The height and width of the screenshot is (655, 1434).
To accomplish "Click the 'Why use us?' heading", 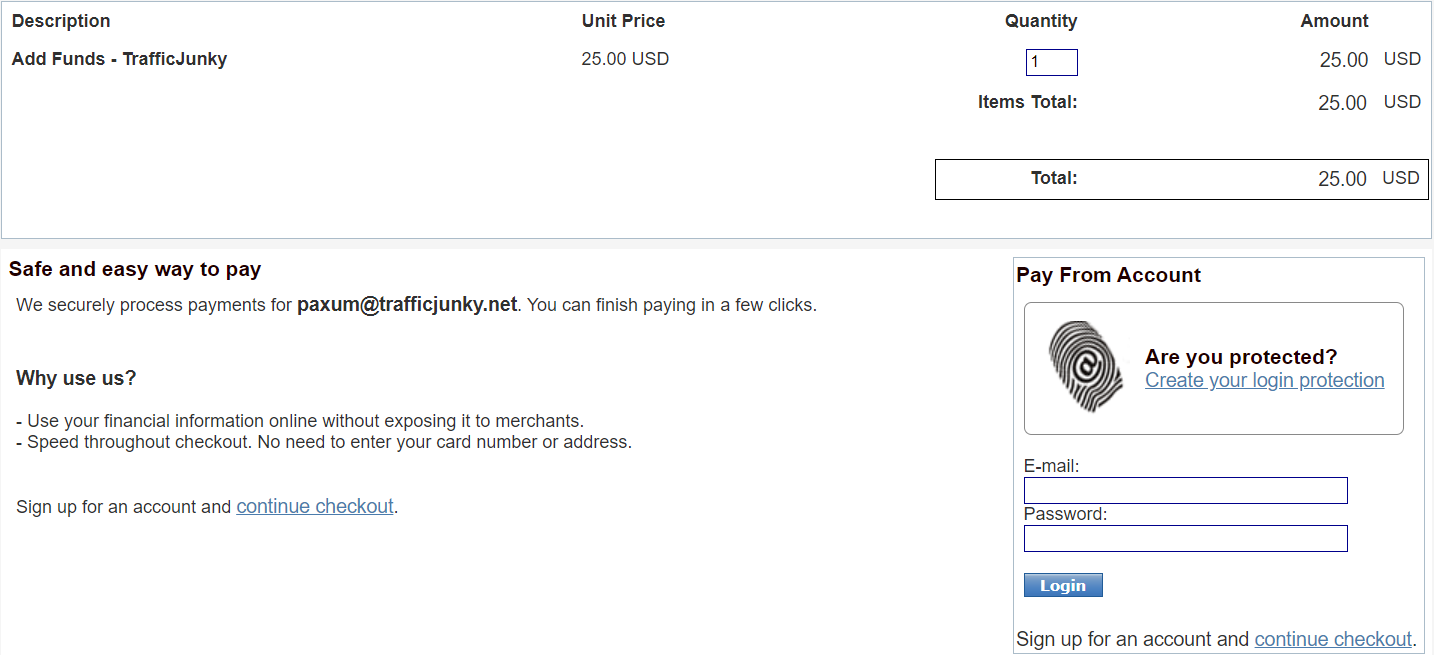I will tap(76, 378).
